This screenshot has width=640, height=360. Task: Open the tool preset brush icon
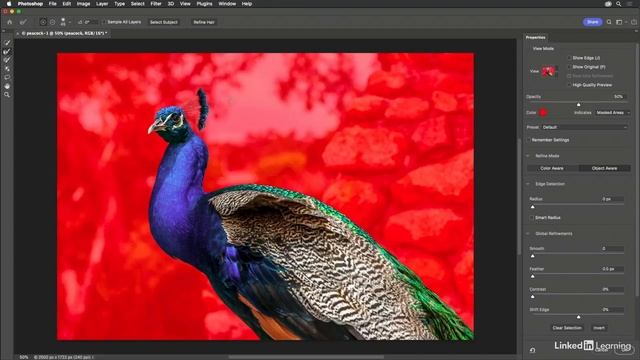pos(23,22)
